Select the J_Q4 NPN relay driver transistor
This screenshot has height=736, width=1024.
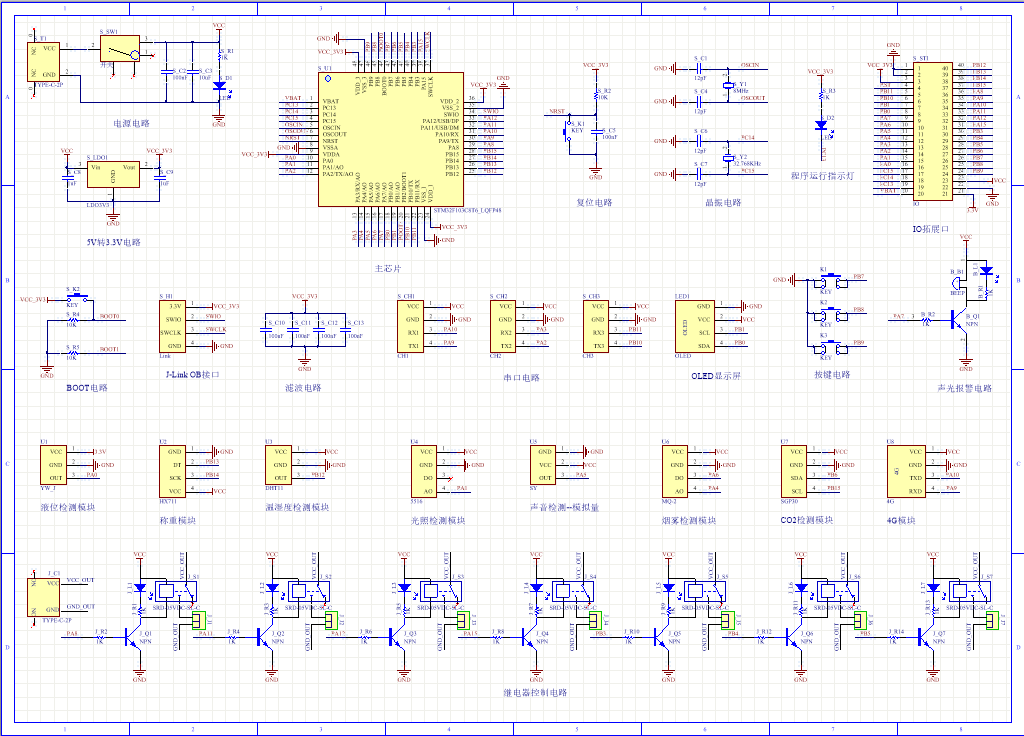(x=530, y=637)
